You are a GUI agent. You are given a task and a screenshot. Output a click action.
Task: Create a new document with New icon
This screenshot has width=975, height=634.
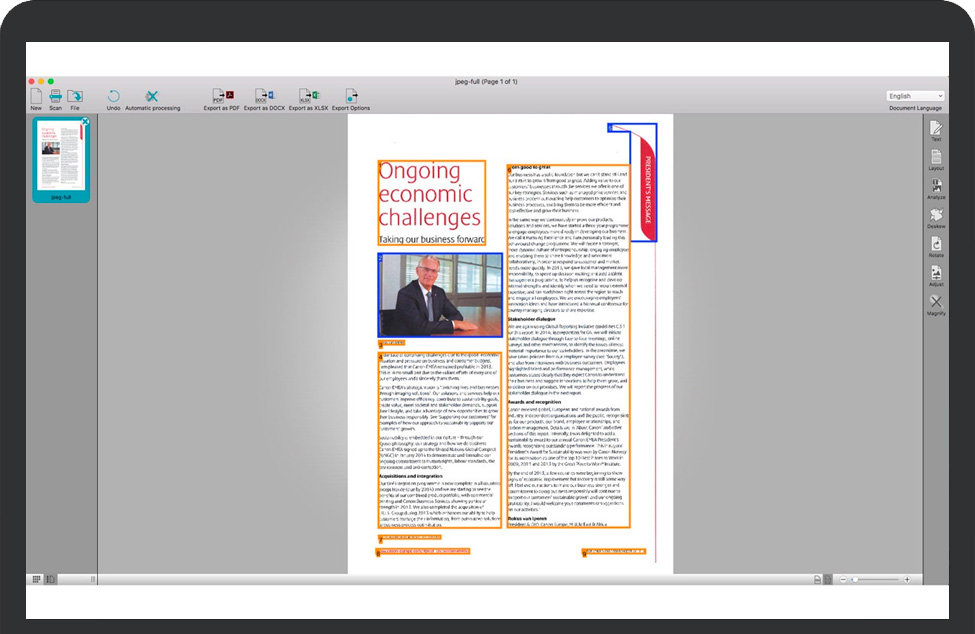click(36, 96)
